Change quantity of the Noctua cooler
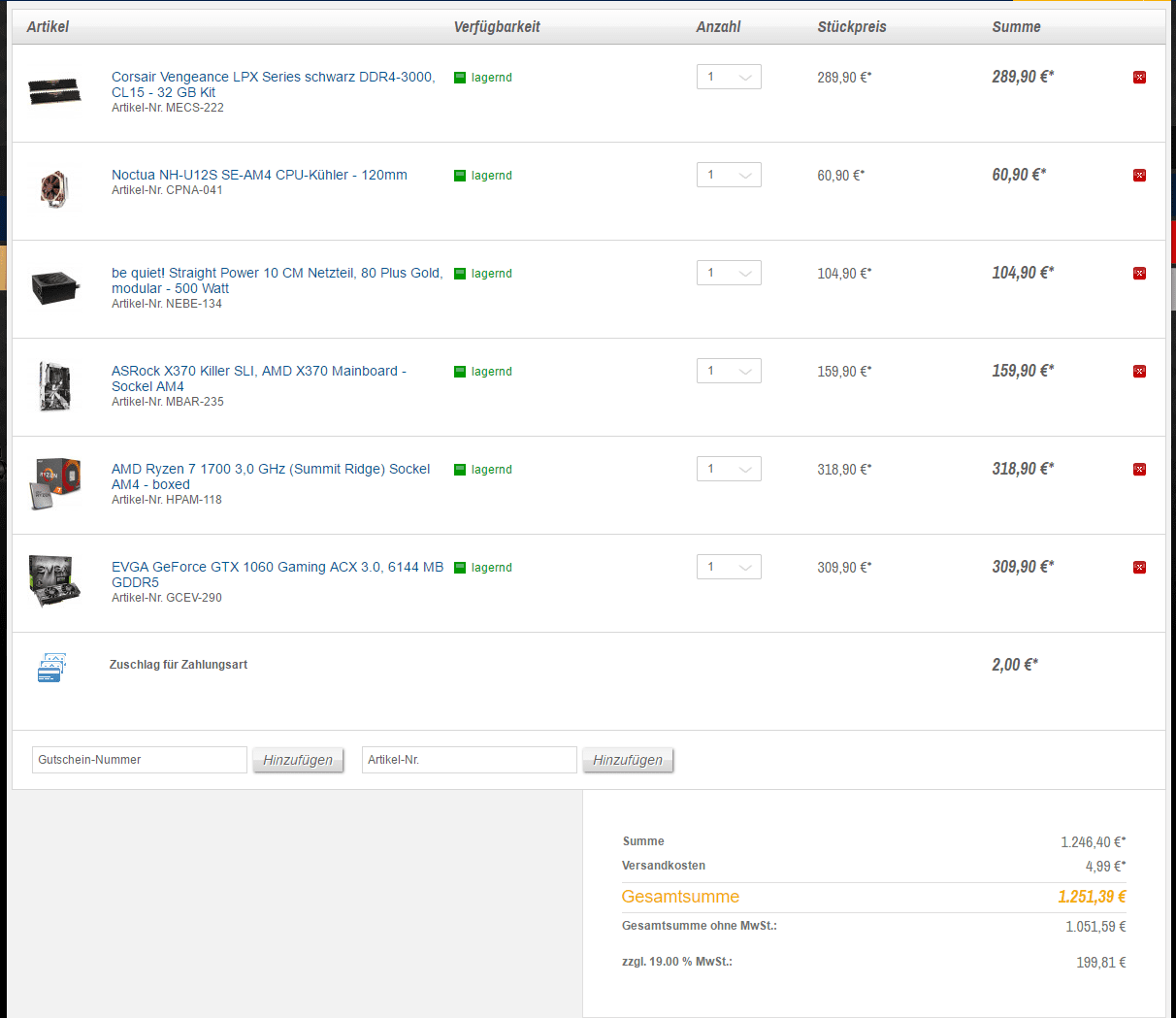This screenshot has height=1018, width=1176. point(729,175)
